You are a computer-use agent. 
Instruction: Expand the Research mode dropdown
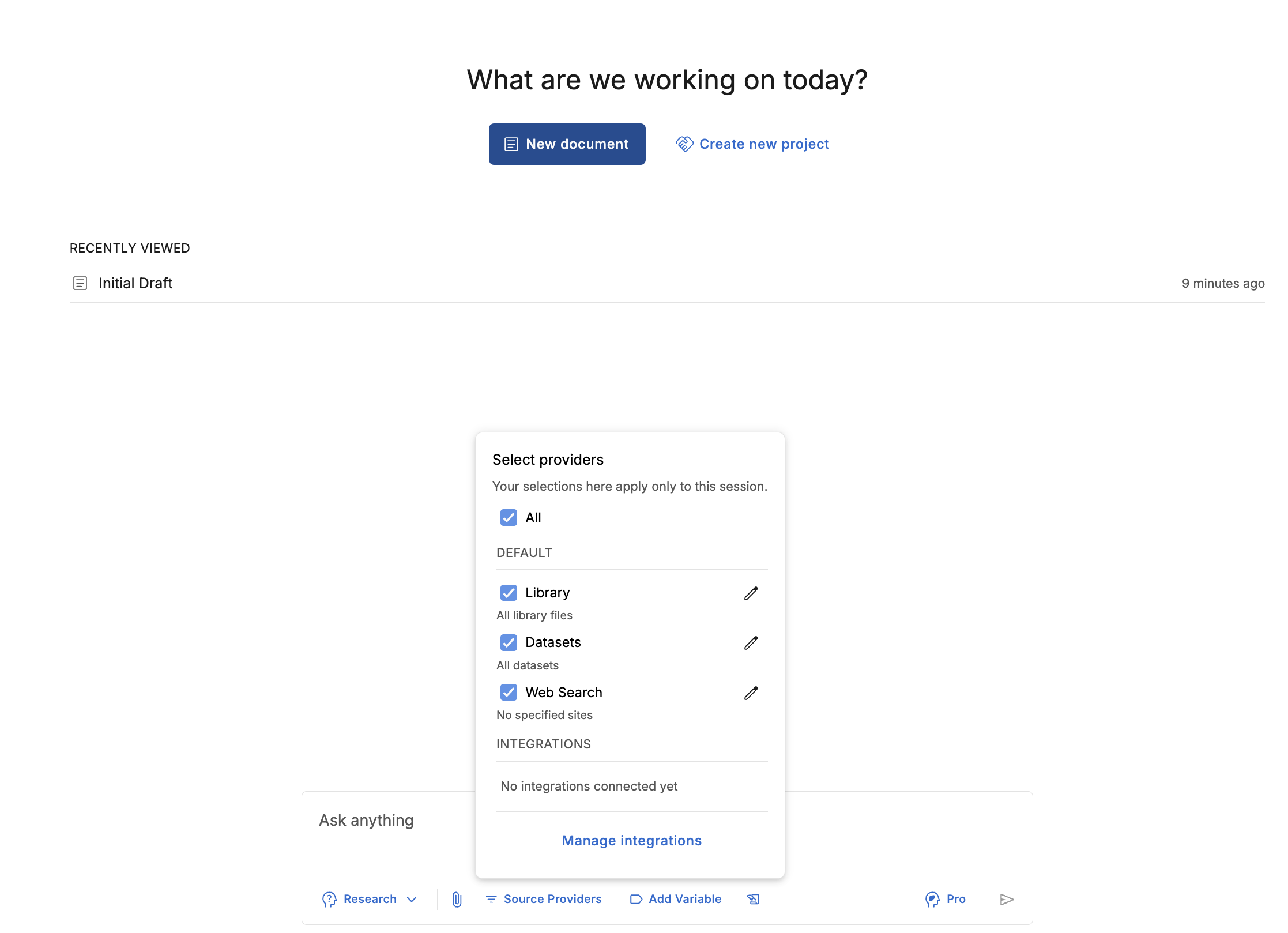click(370, 899)
